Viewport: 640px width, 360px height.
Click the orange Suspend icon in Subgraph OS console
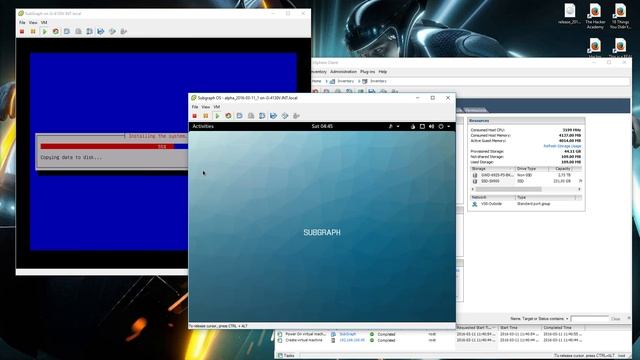click(x=206, y=116)
